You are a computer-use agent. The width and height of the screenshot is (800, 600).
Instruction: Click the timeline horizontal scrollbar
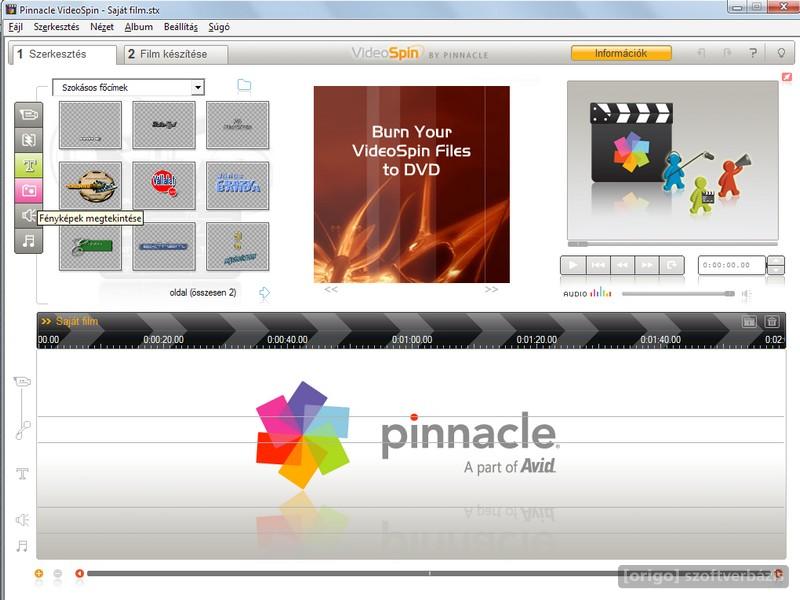pyautogui.click(x=429, y=573)
